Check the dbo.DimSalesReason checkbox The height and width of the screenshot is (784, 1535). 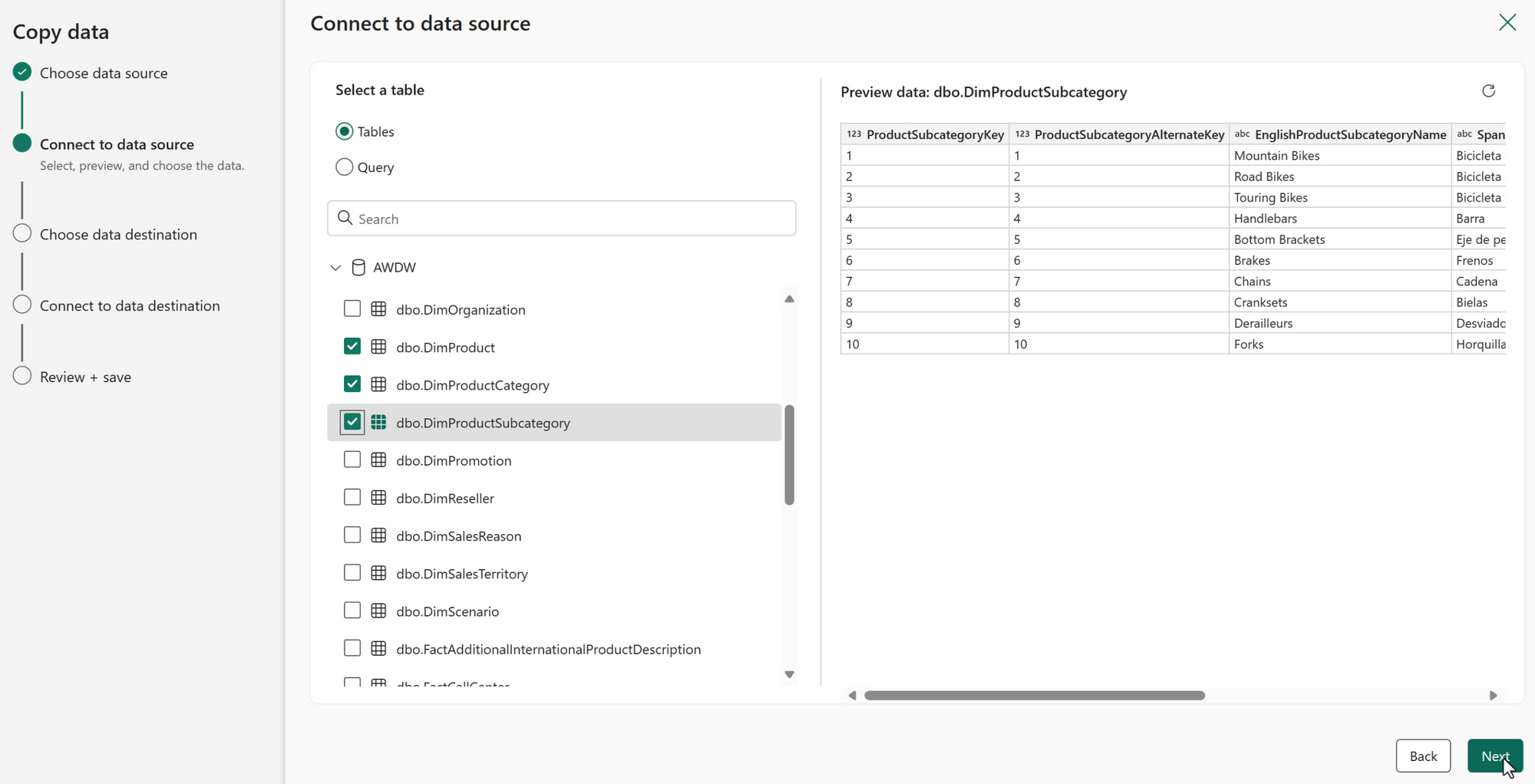click(x=352, y=535)
